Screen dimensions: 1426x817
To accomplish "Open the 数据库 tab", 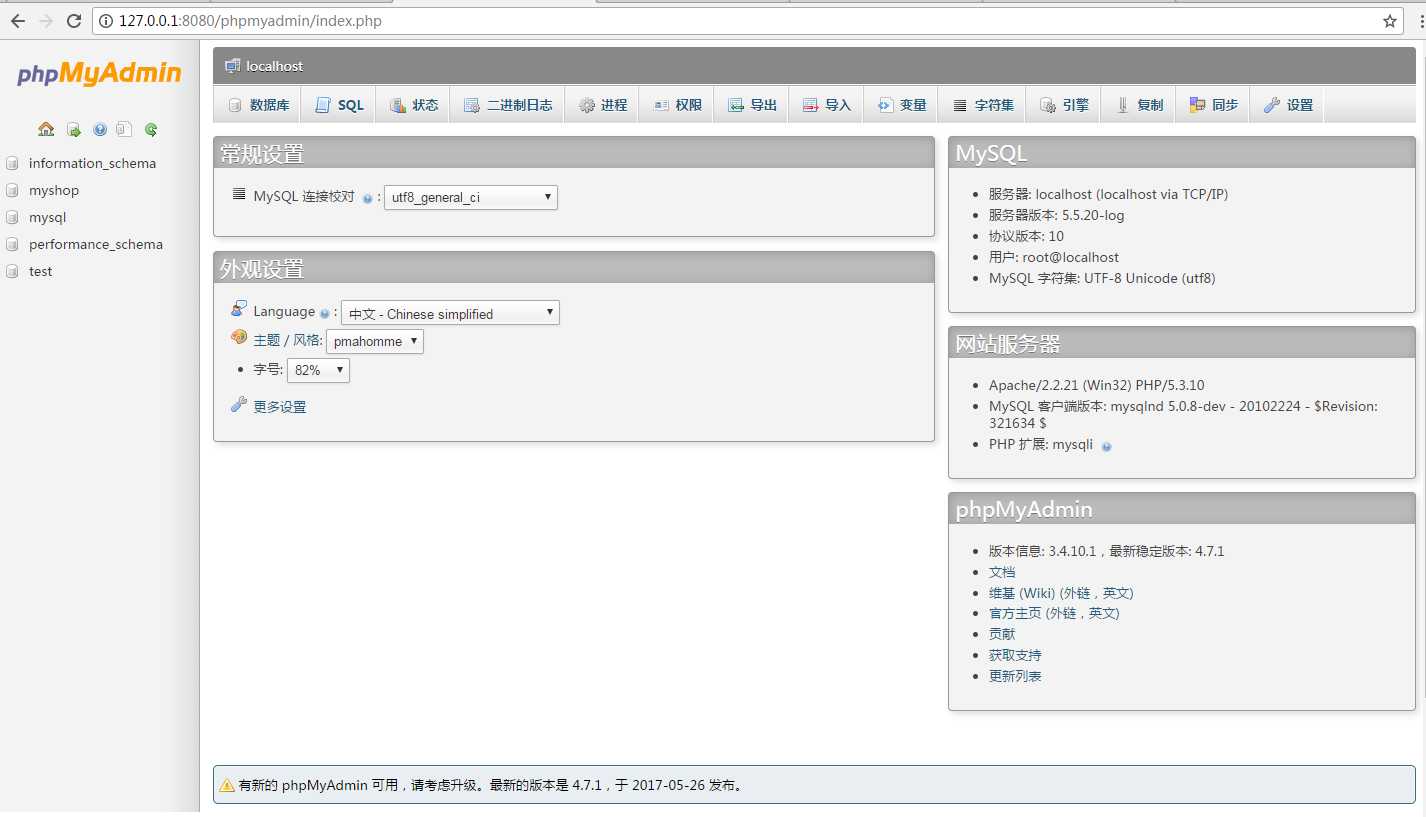I will point(258,105).
